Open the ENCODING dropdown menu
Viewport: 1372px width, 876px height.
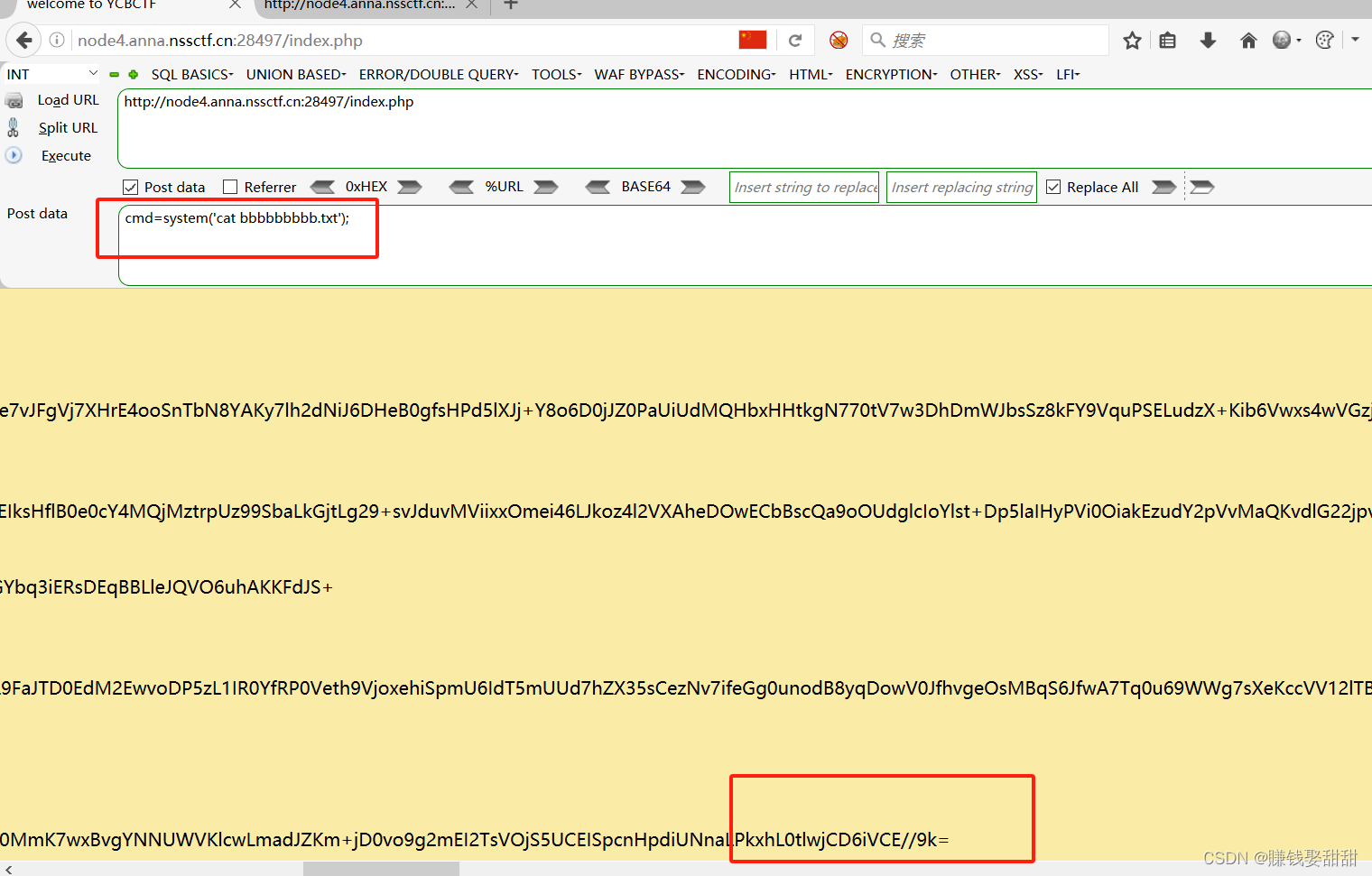[x=734, y=74]
